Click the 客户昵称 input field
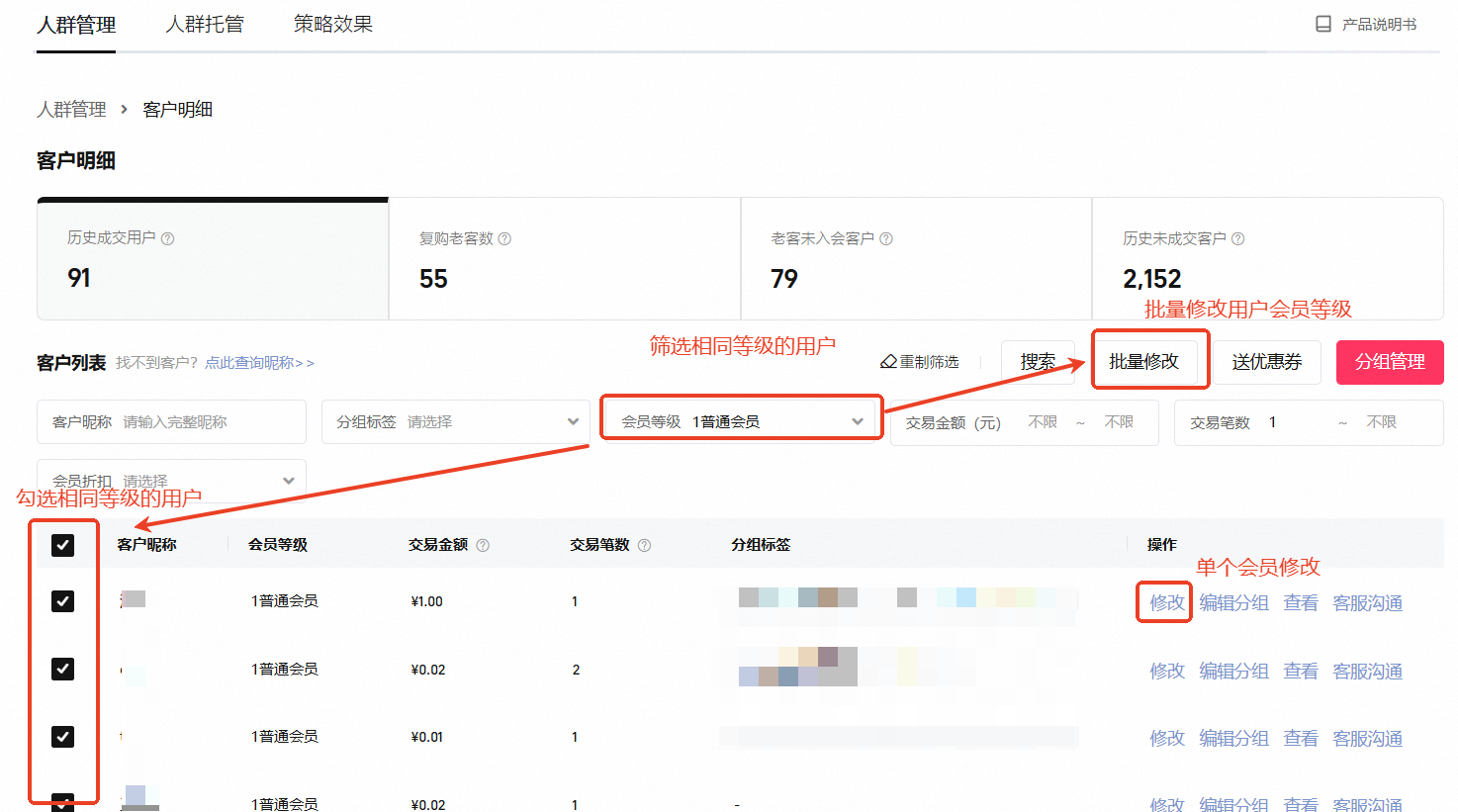The height and width of the screenshot is (812, 1458). pyautogui.click(x=171, y=422)
